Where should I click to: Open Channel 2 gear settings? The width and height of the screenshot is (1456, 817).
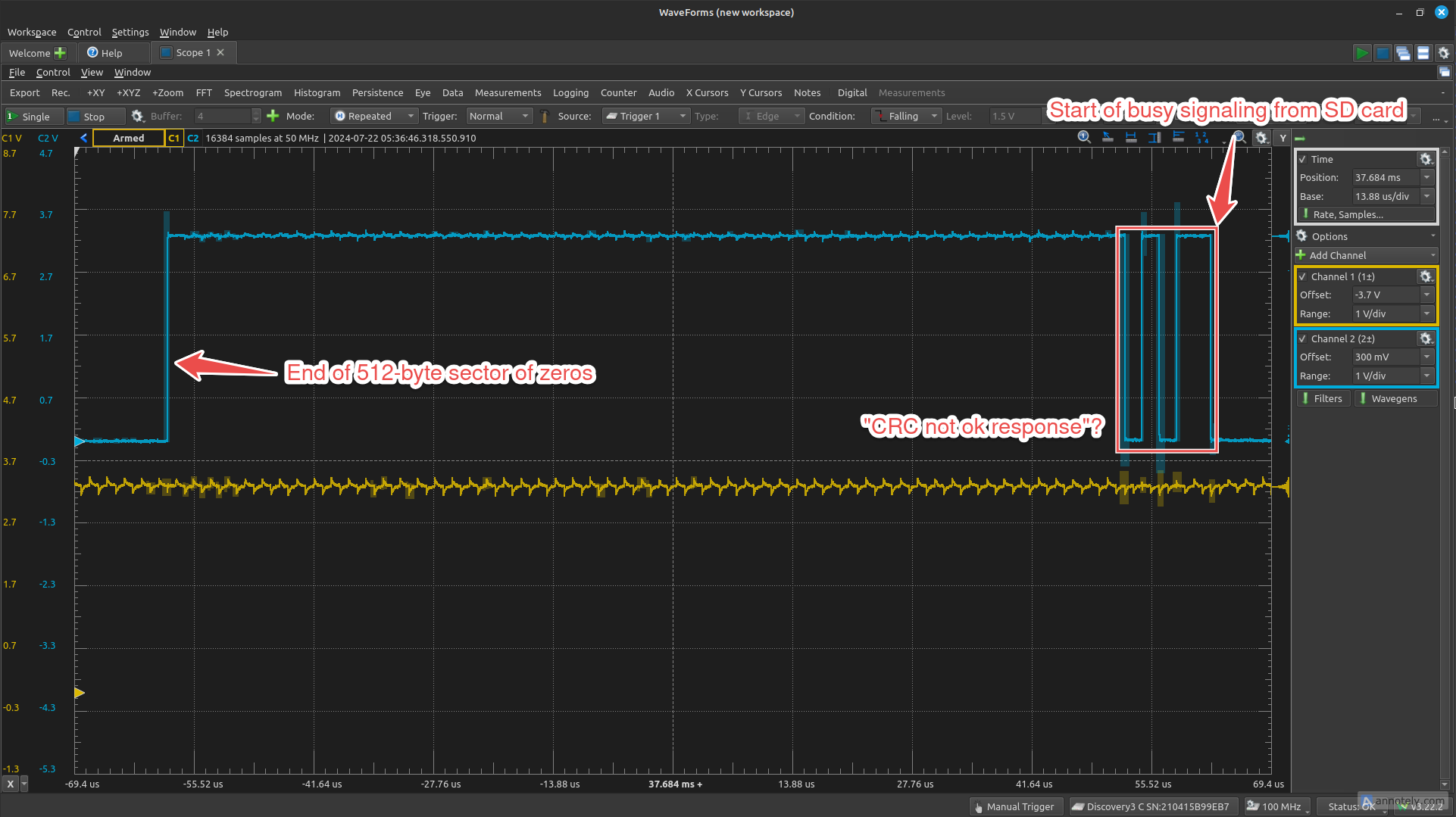[1426, 338]
